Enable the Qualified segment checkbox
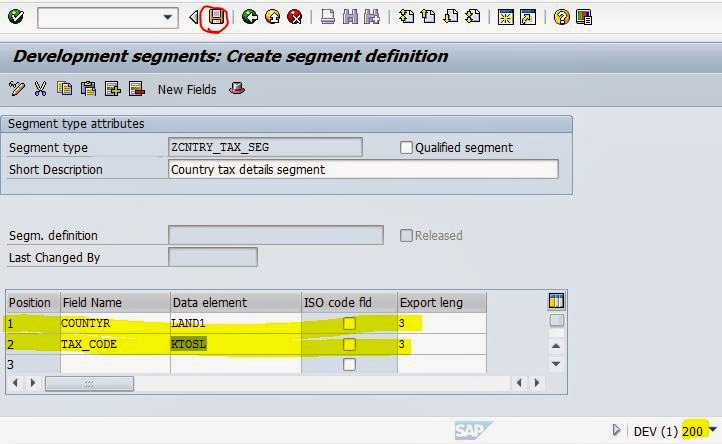Image resolution: width=722 pixels, height=444 pixels. pyautogui.click(x=406, y=148)
